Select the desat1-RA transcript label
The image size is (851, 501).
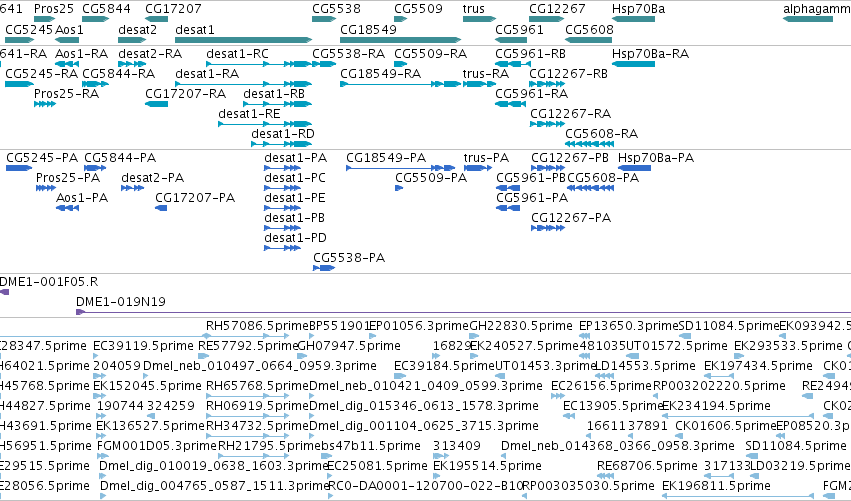click(x=207, y=74)
